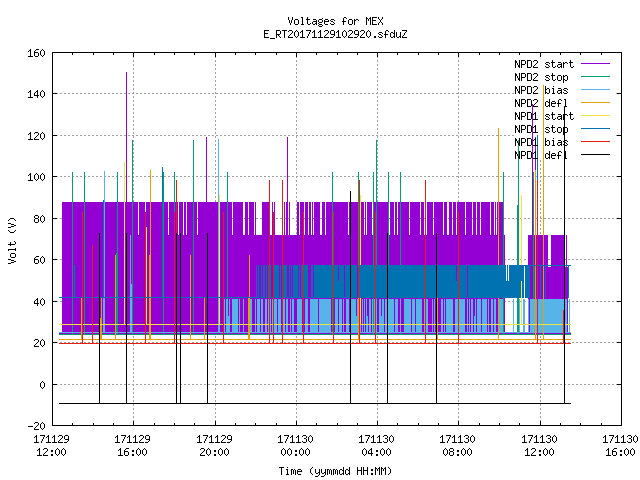Image resolution: width=640 pixels, height=480 pixels.
Task: Click the NPD1 stop blue legend line
Action: coord(595,129)
